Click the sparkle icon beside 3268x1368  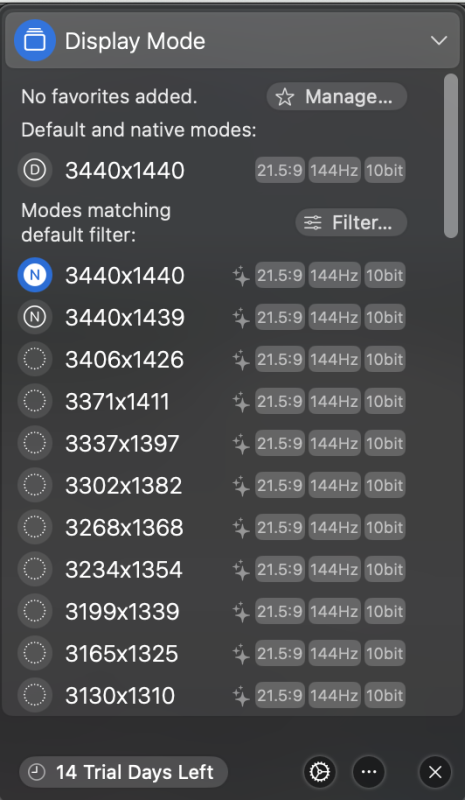[x=241, y=528]
